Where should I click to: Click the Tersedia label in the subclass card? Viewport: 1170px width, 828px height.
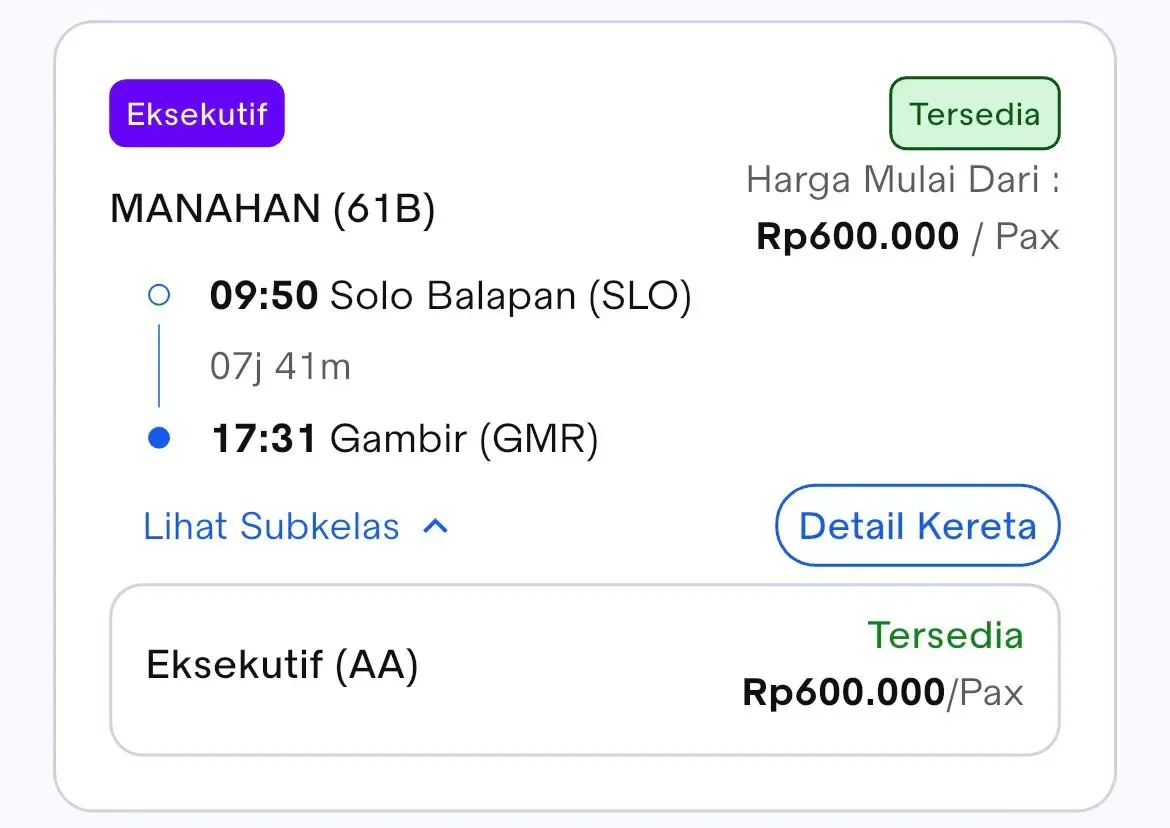[945, 636]
